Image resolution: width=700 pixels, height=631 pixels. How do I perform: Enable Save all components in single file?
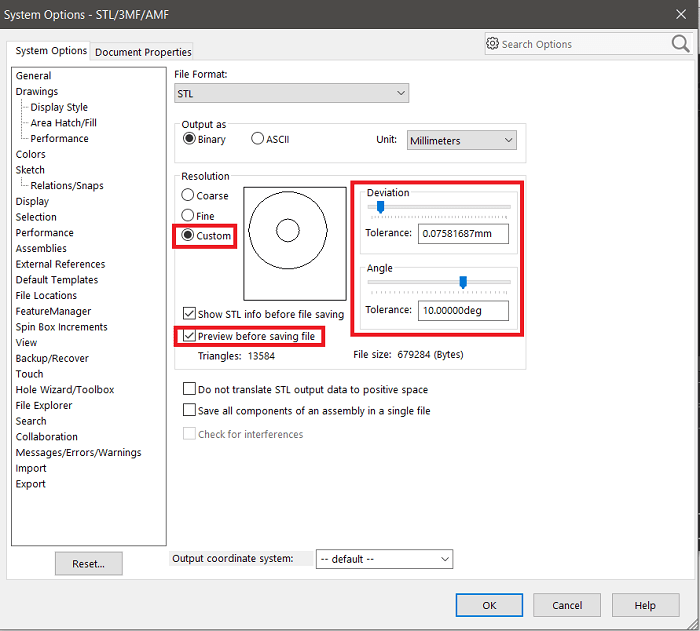point(189,410)
